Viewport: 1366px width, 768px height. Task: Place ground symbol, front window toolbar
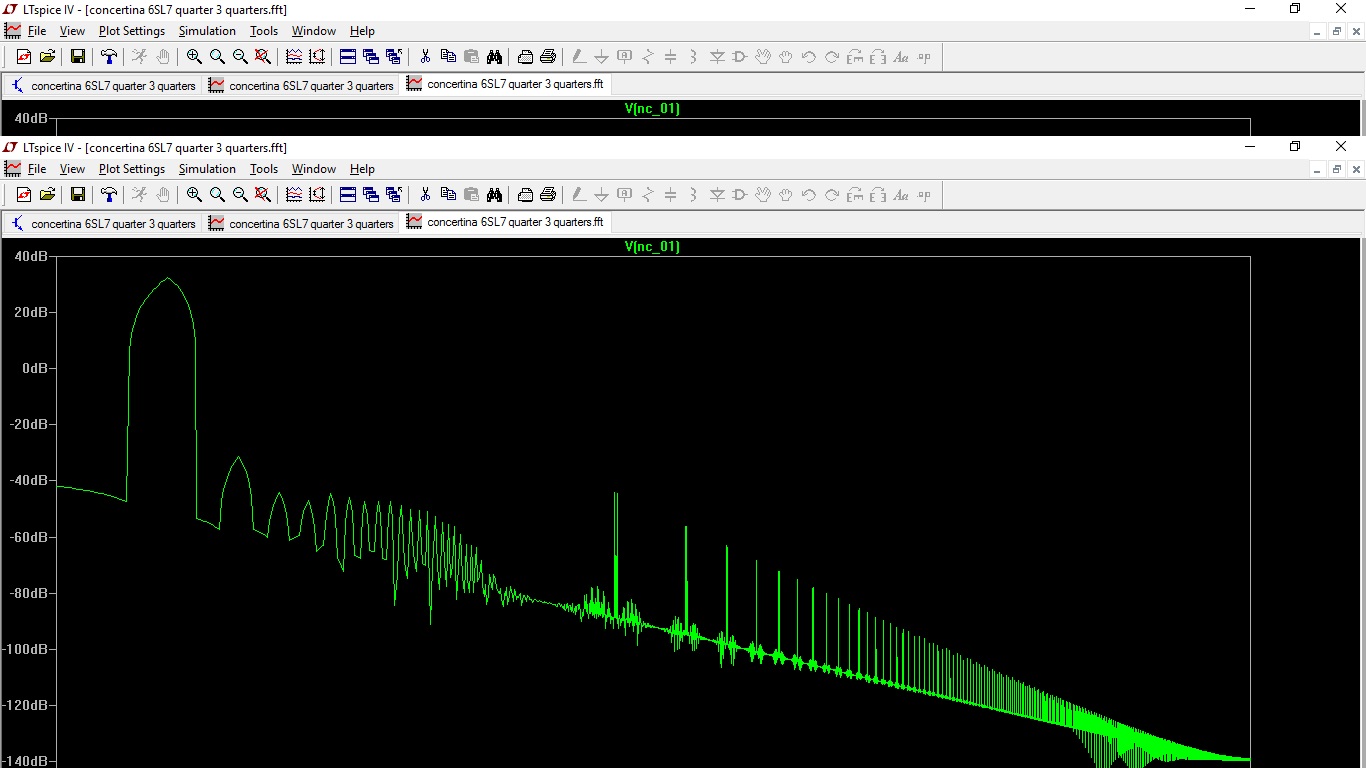click(602, 195)
